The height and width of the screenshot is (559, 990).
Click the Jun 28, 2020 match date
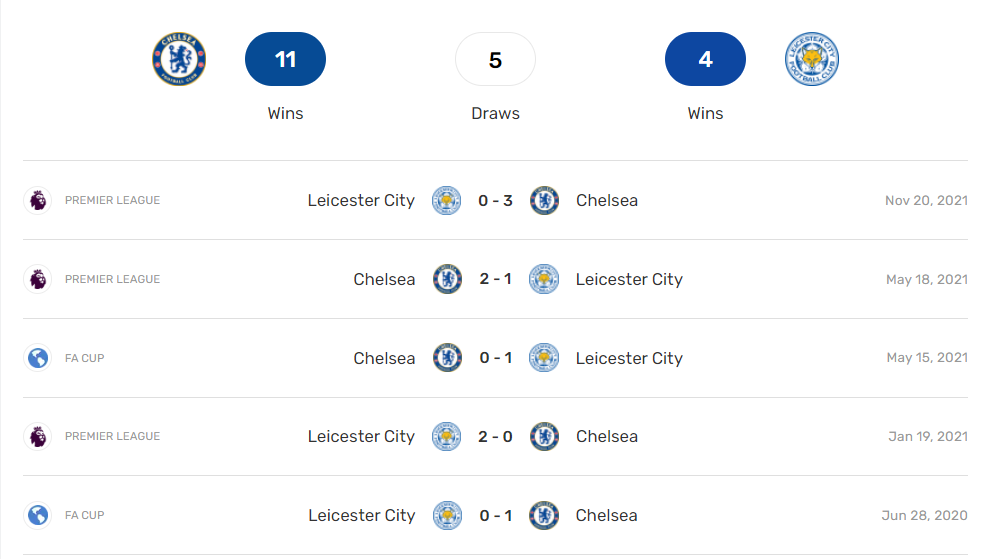(x=924, y=515)
